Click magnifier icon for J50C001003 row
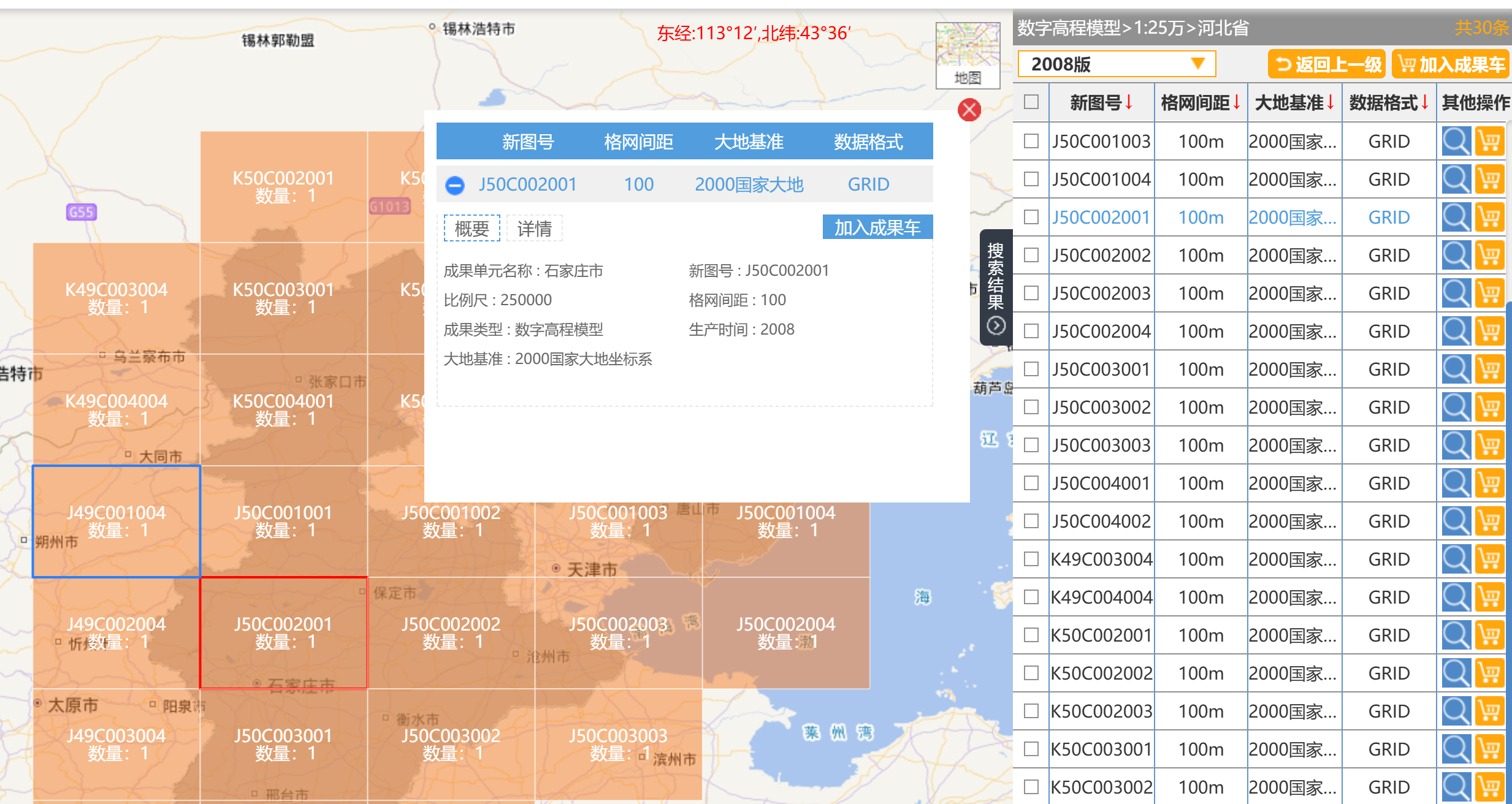 [x=1456, y=141]
